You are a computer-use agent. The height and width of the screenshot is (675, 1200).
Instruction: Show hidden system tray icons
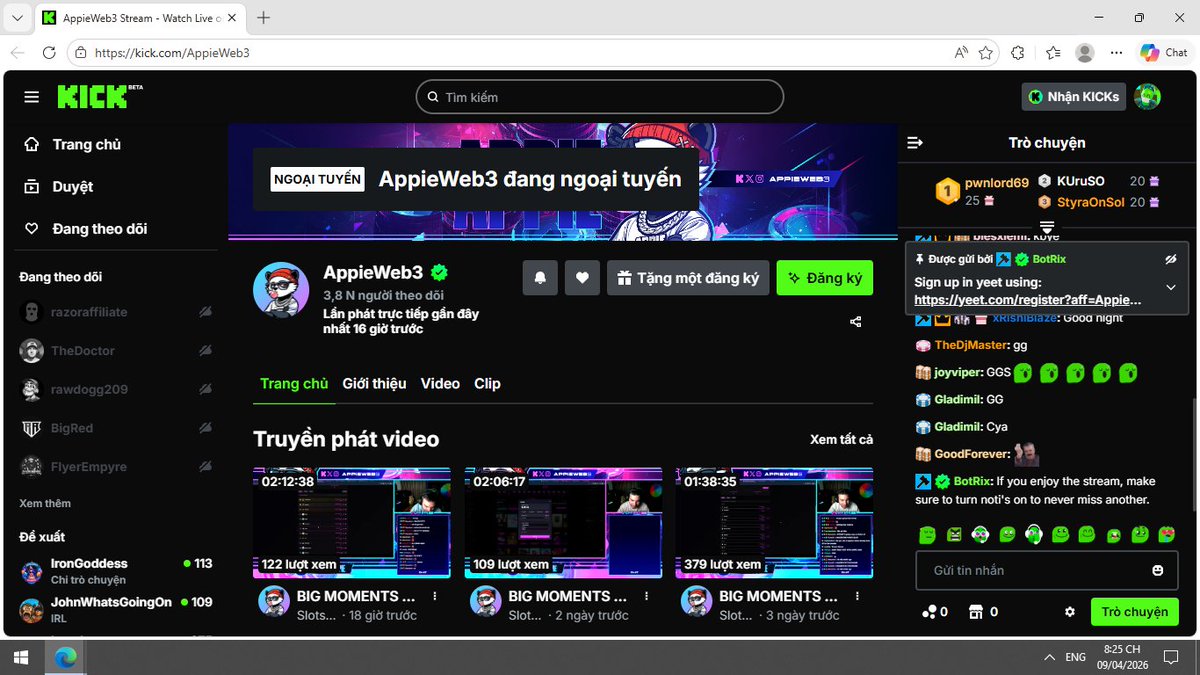click(1048, 657)
